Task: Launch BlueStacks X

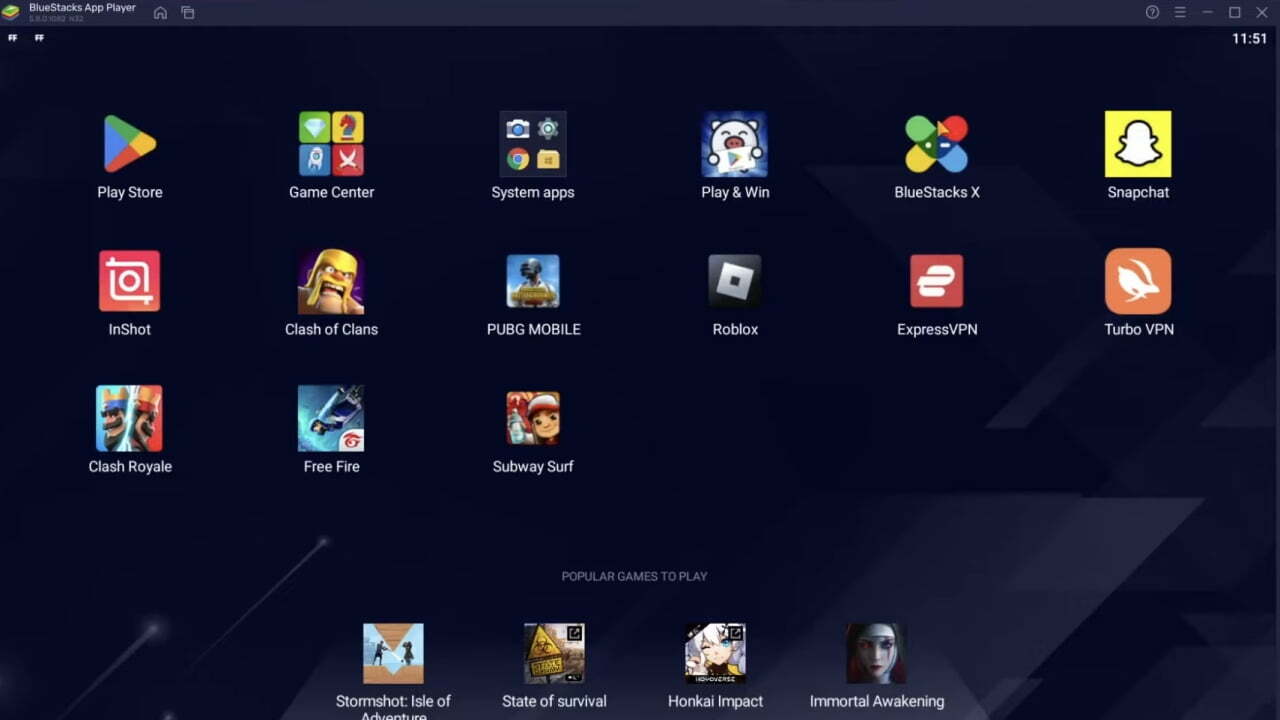Action: tap(936, 144)
